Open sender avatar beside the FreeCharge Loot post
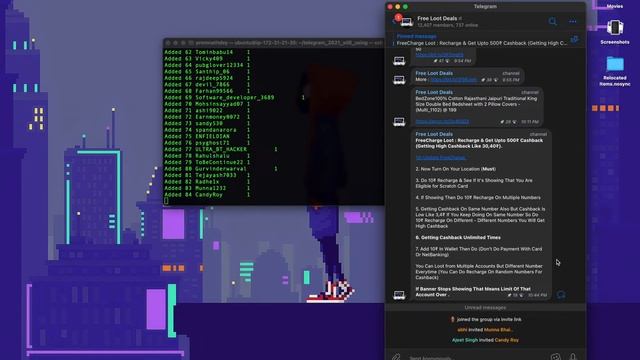The width and height of the screenshot is (640, 360). tap(399, 295)
